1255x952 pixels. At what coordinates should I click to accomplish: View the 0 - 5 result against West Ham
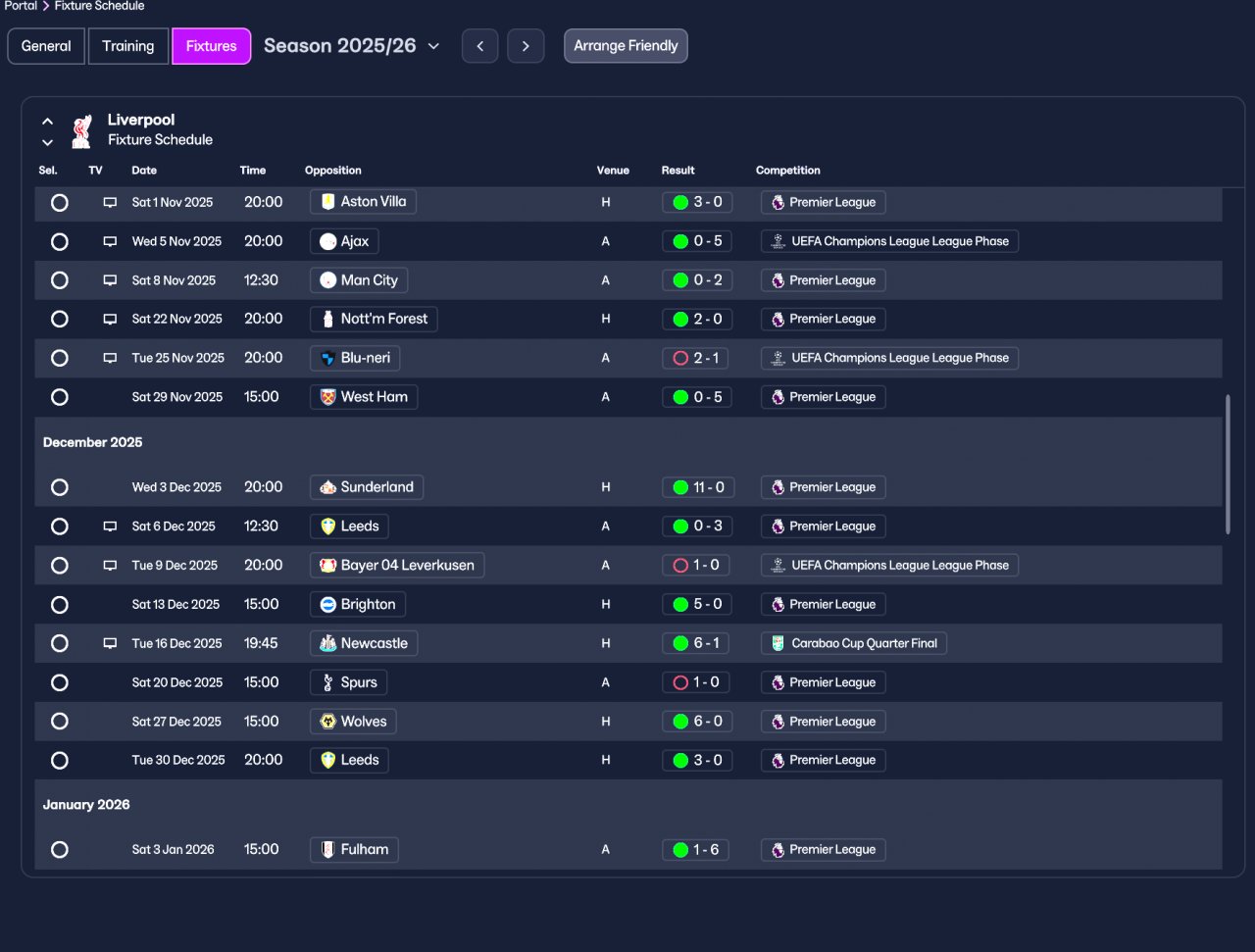pyautogui.click(x=697, y=397)
